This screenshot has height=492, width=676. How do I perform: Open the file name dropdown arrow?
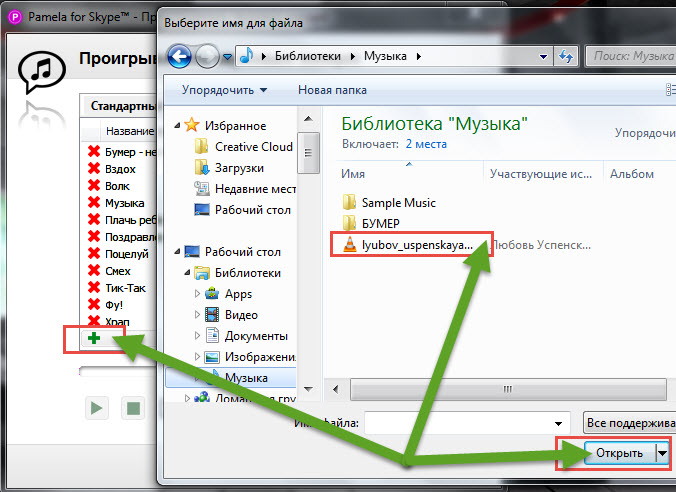coord(558,423)
